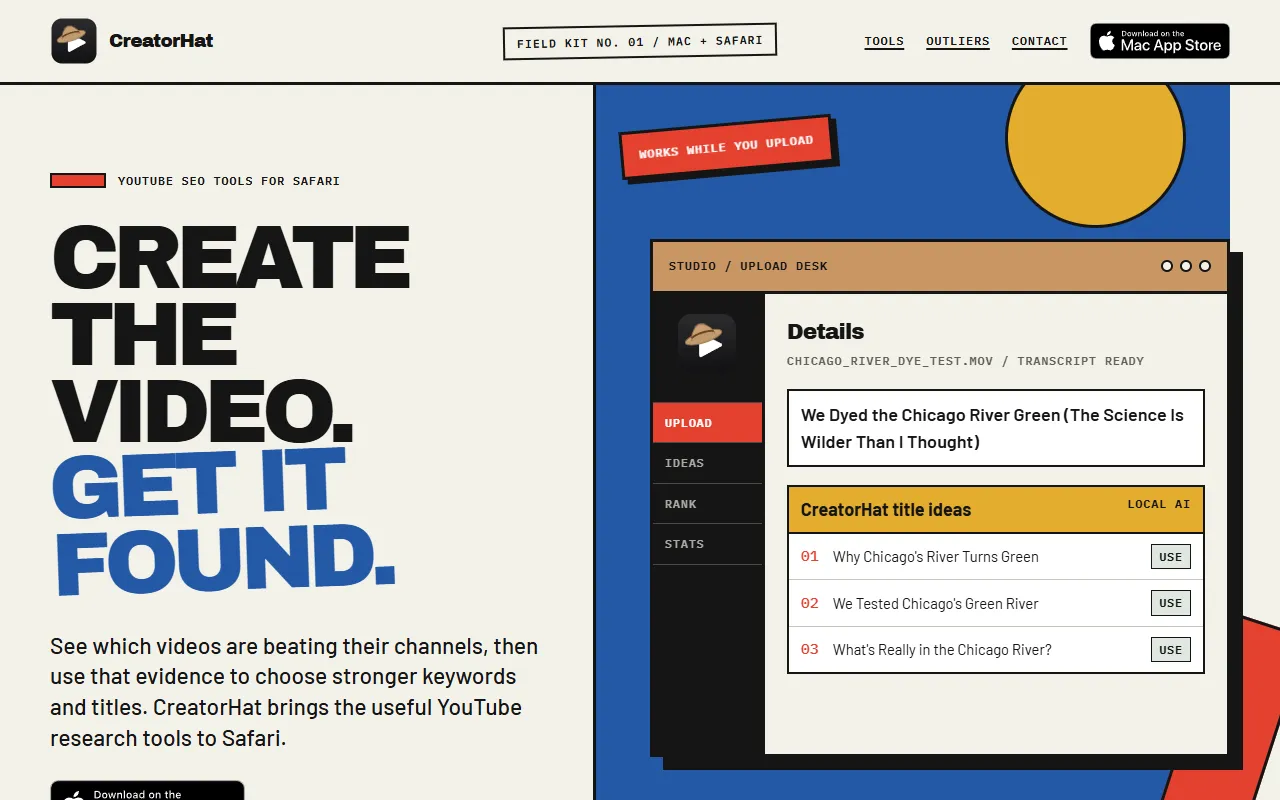Click the title idea number 03

(x=810, y=650)
